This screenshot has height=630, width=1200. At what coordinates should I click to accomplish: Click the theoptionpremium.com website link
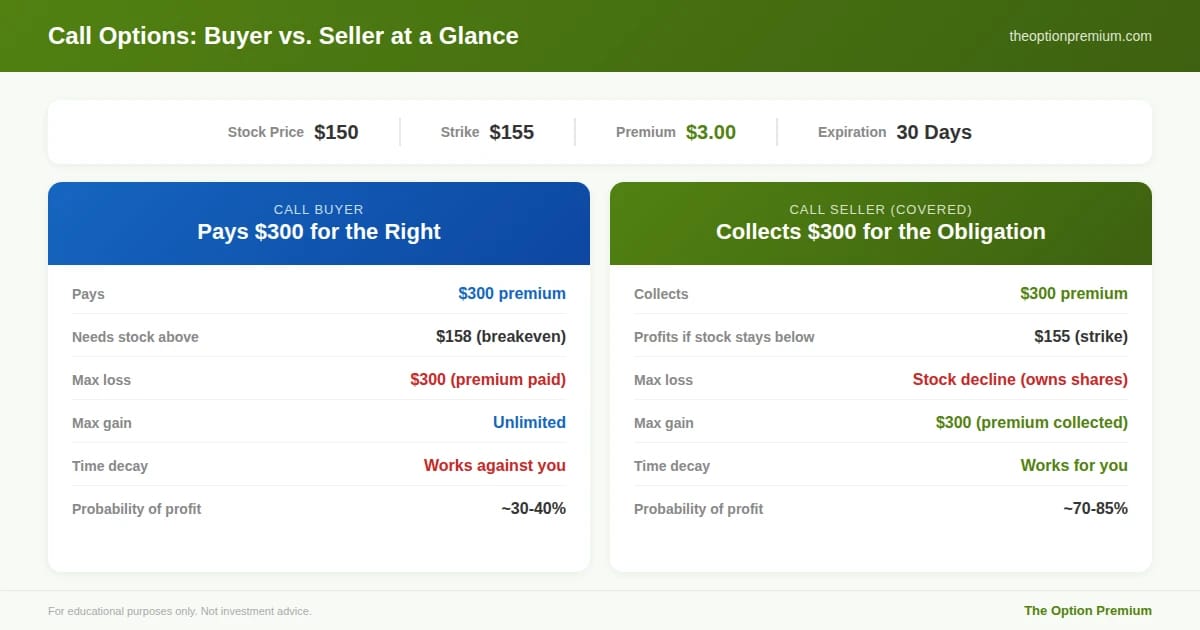(1080, 36)
